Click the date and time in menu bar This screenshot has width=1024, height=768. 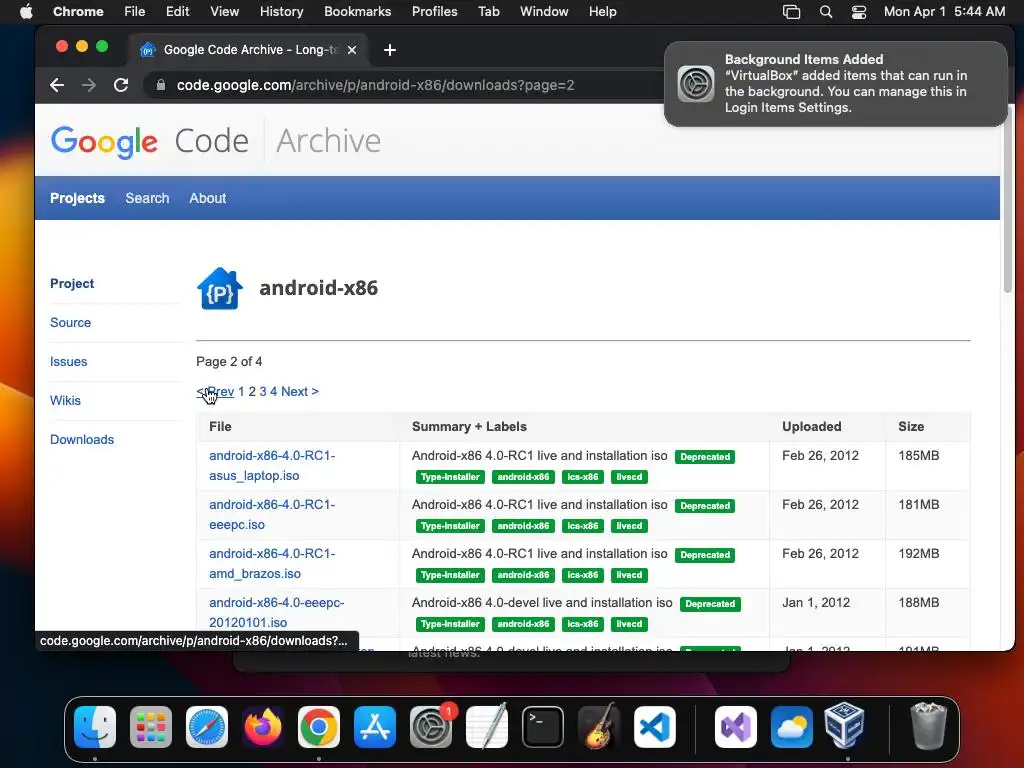point(944,11)
